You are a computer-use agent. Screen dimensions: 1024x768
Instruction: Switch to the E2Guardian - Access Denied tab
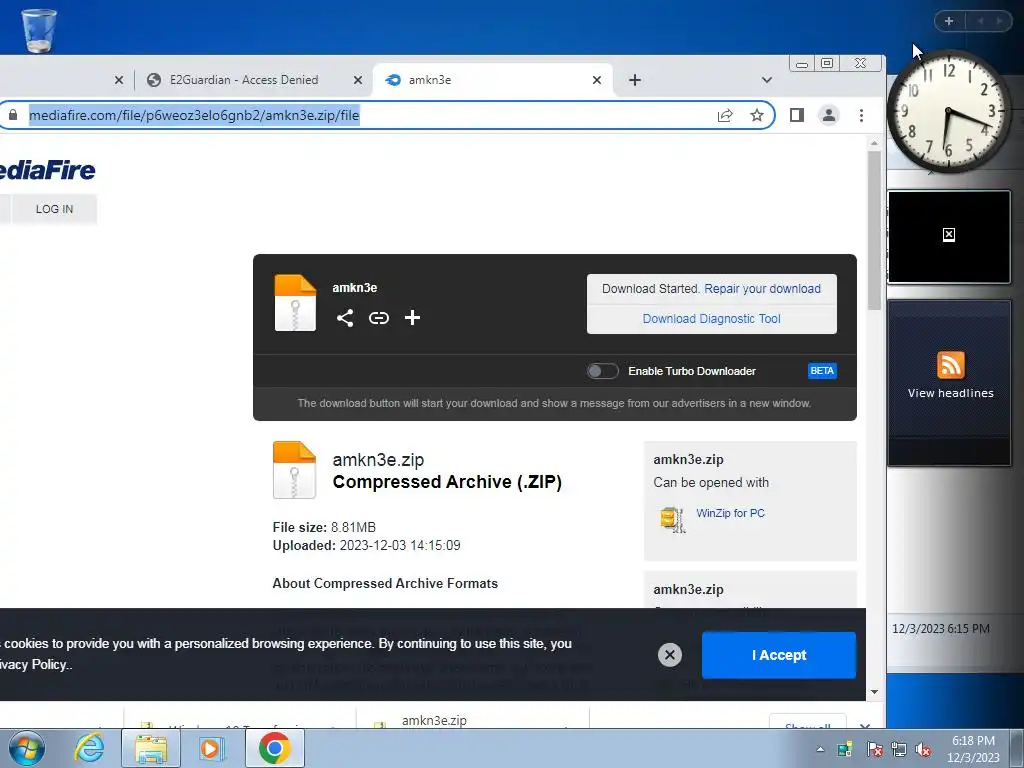point(244,80)
